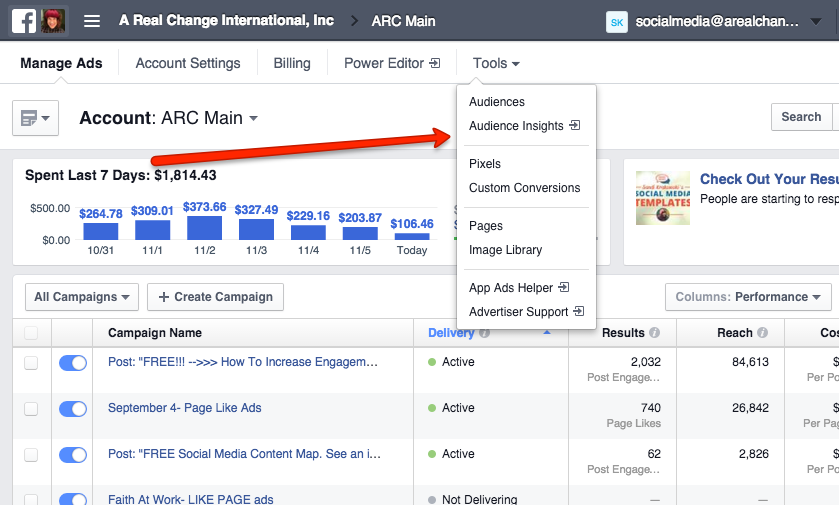This screenshot has width=839, height=505.
Task: Tick the select-all campaigns checkbox
Action: (31, 333)
